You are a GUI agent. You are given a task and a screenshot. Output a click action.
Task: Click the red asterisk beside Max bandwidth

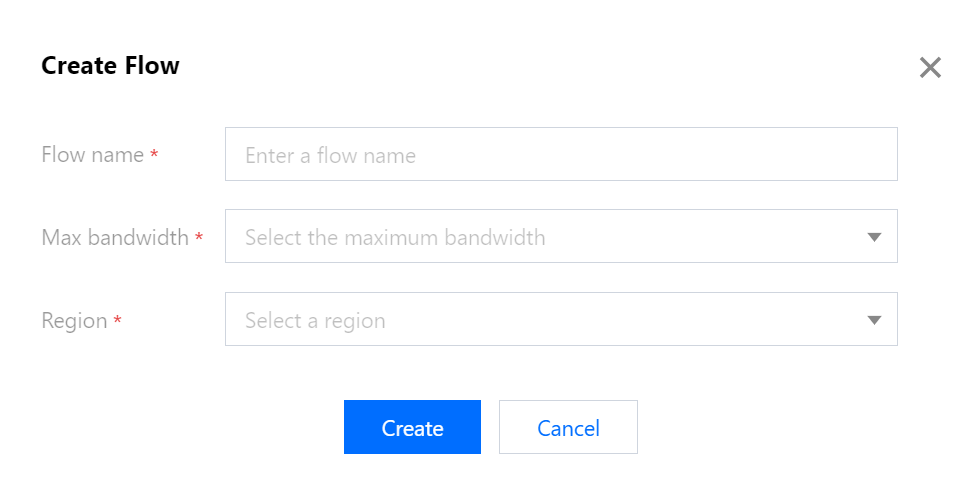click(x=199, y=238)
